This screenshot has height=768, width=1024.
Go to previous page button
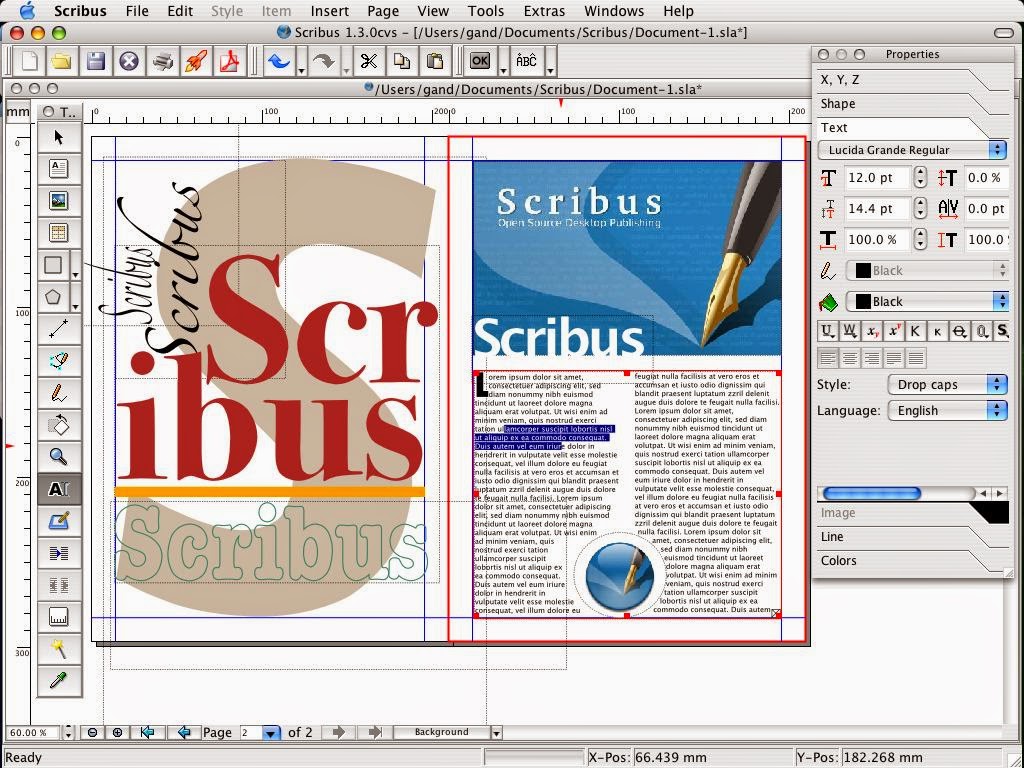pyautogui.click(x=184, y=733)
